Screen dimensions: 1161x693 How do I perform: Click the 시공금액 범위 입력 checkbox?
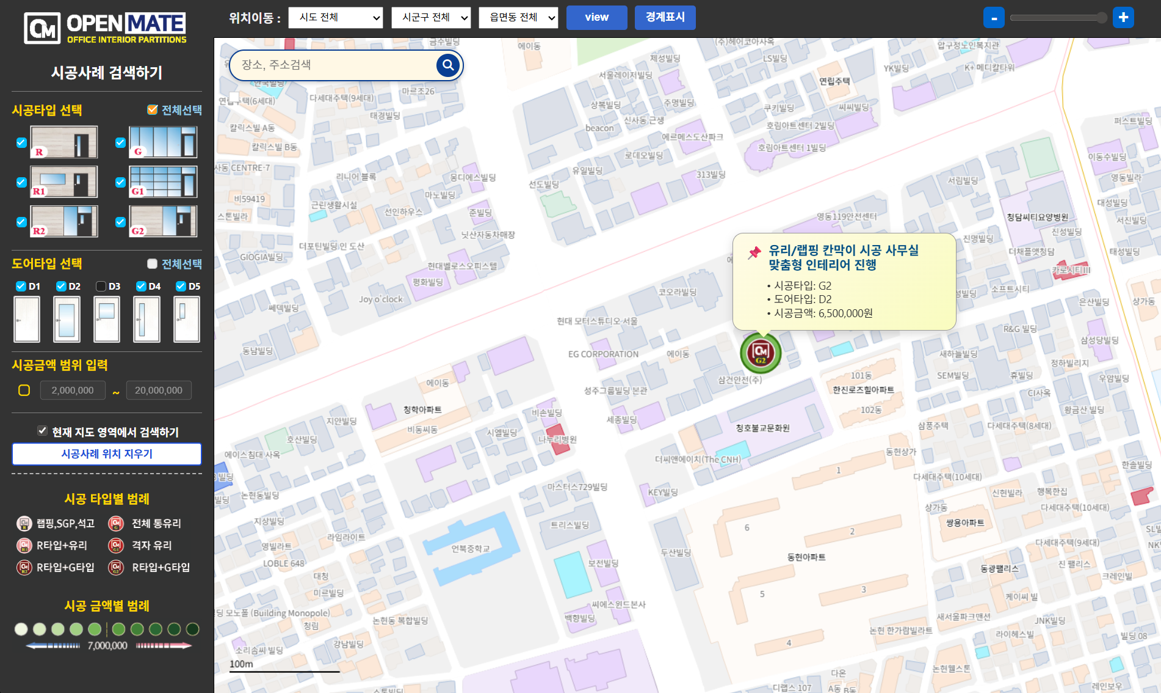23,390
